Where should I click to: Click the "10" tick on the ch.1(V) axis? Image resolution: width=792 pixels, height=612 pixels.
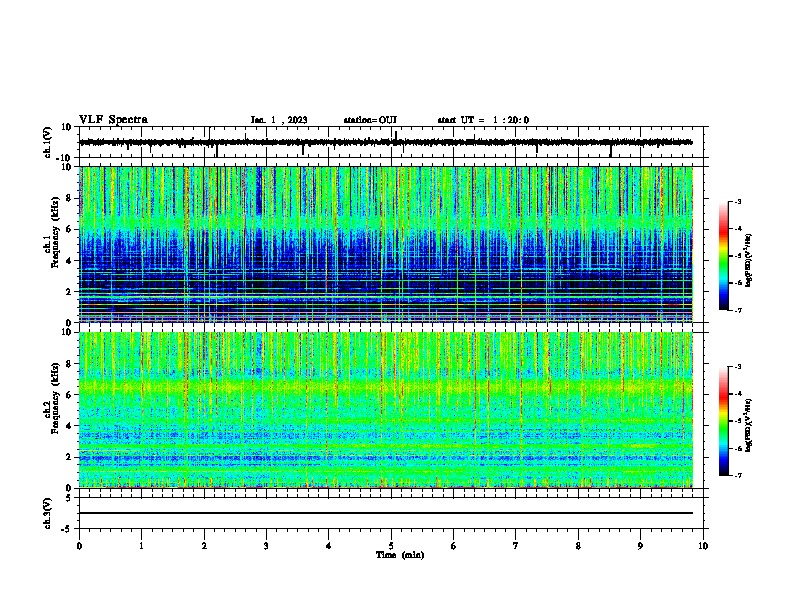point(67,127)
